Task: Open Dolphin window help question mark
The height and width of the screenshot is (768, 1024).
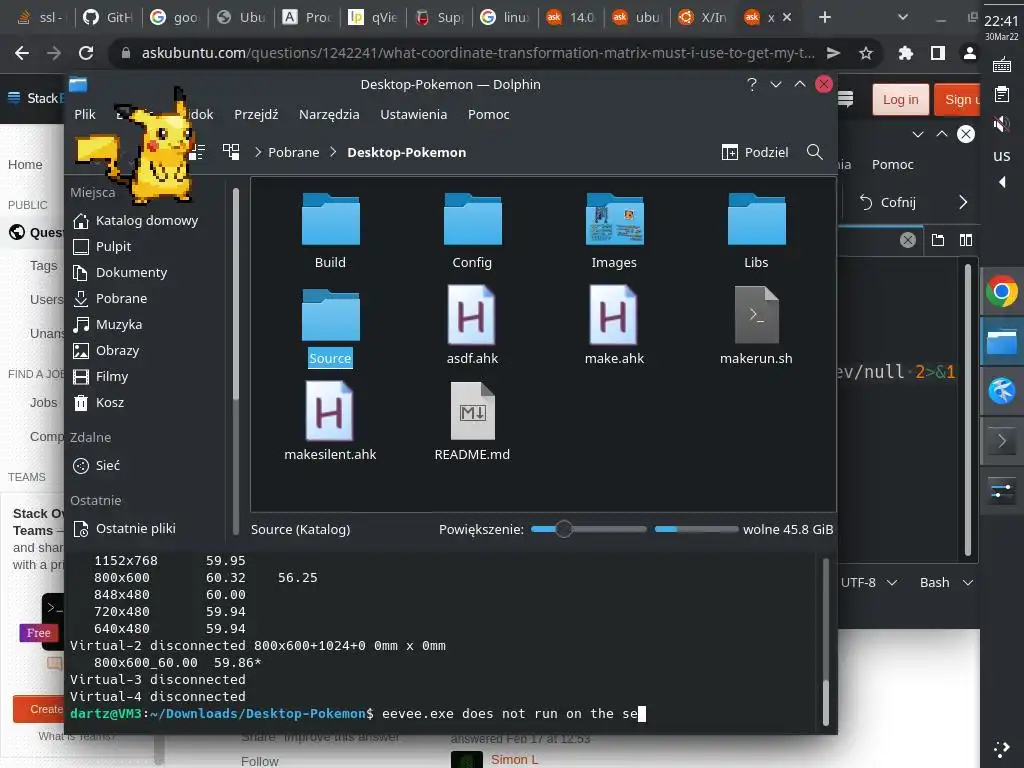Action: pos(752,84)
